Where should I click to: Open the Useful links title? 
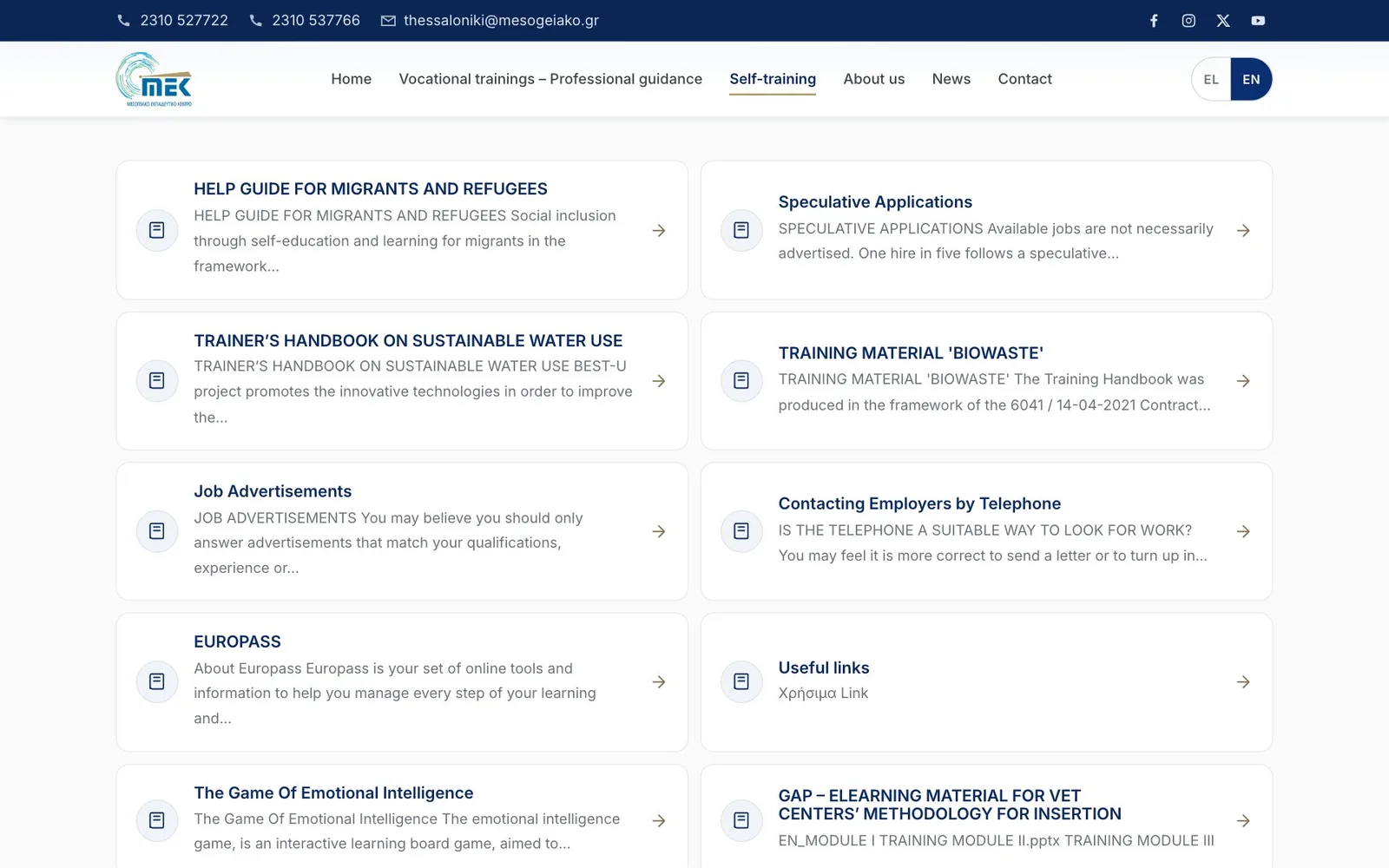coord(824,667)
